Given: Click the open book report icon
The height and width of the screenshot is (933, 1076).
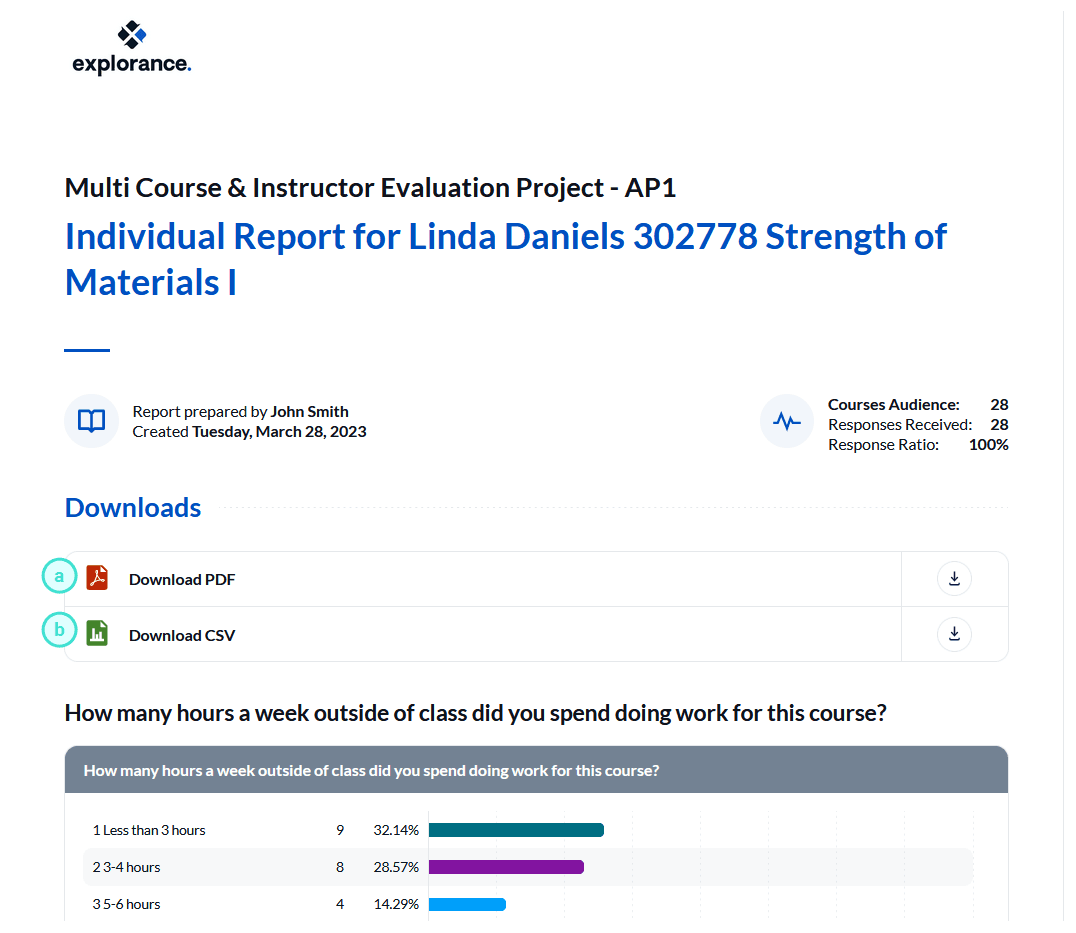Looking at the screenshot, I should pos(92,421).
